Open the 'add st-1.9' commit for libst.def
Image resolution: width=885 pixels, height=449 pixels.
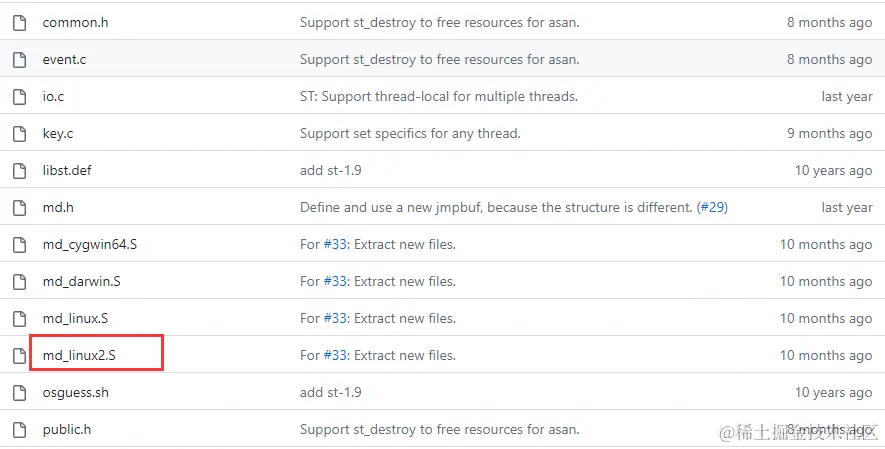click(330, 170)
